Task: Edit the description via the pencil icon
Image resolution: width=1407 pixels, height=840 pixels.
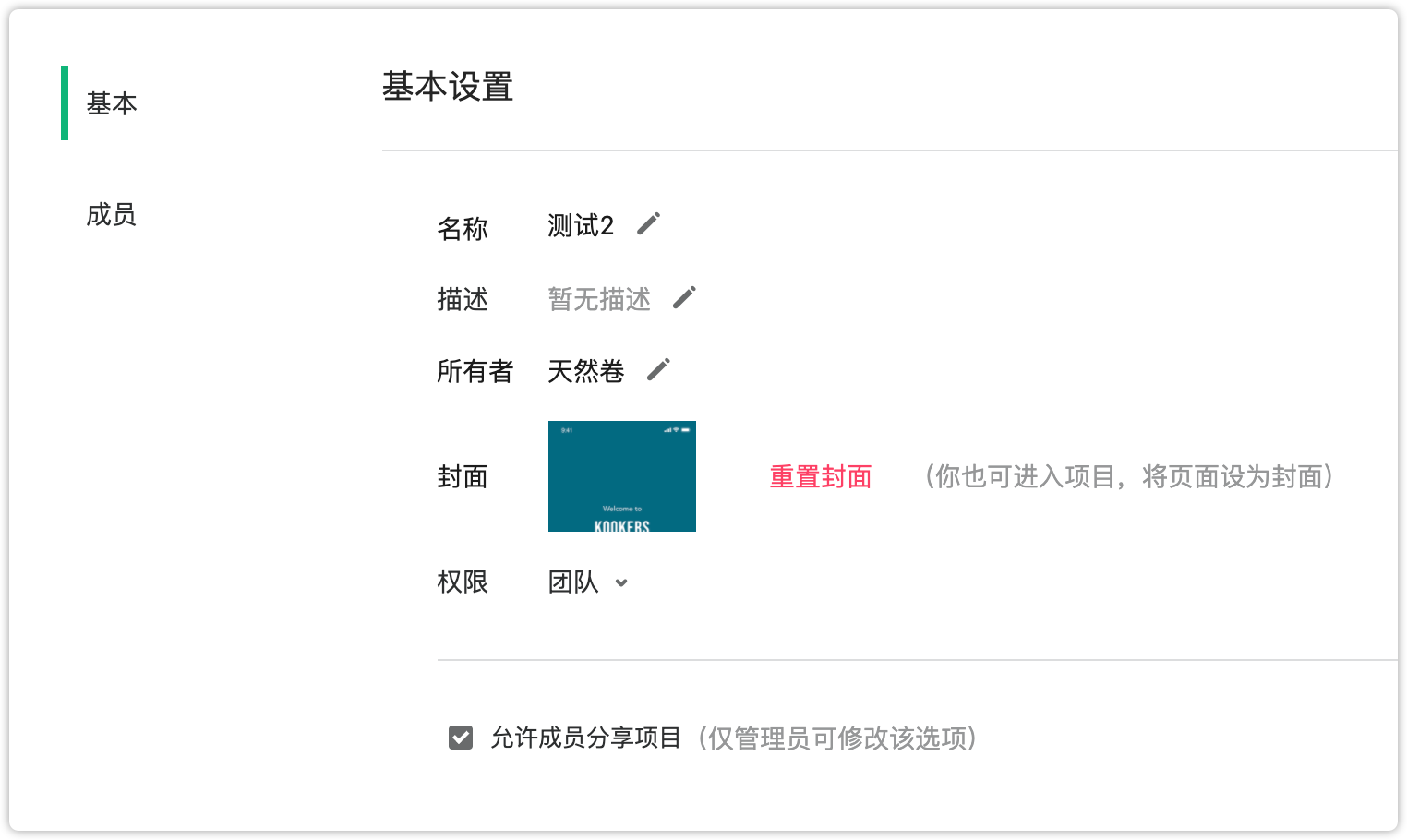Action: pos(684,297)
